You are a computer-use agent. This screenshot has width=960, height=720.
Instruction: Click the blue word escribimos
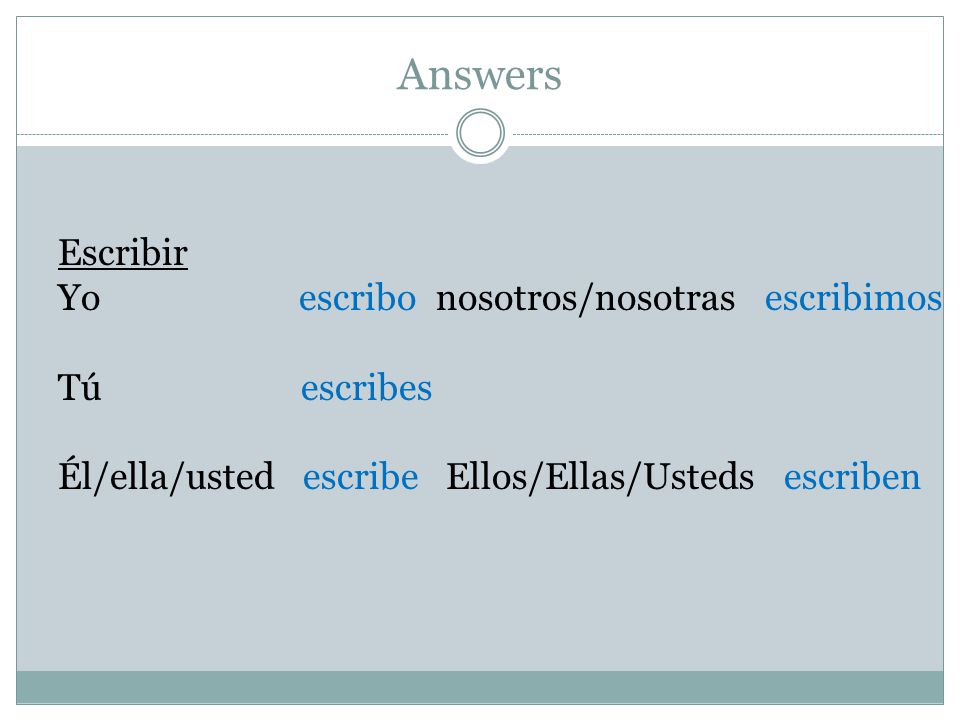pyautogui.click(x=853, y=298)
